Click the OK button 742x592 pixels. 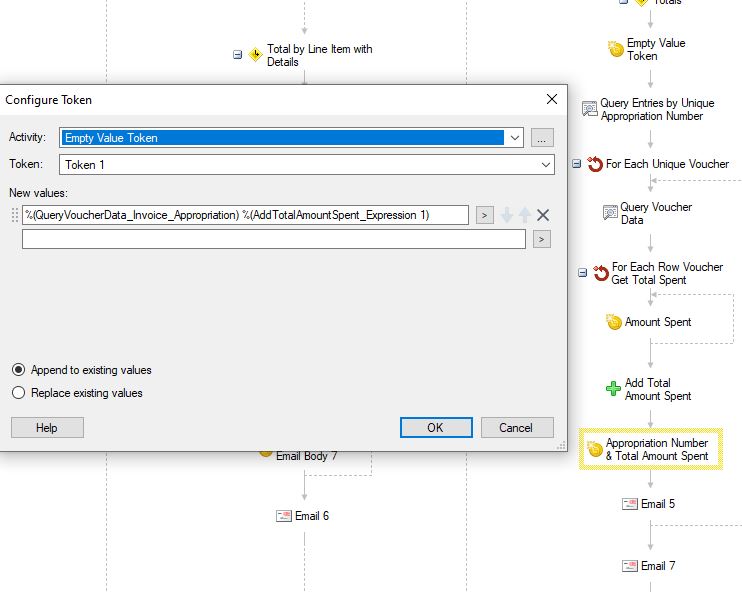(x=436, y=428)
